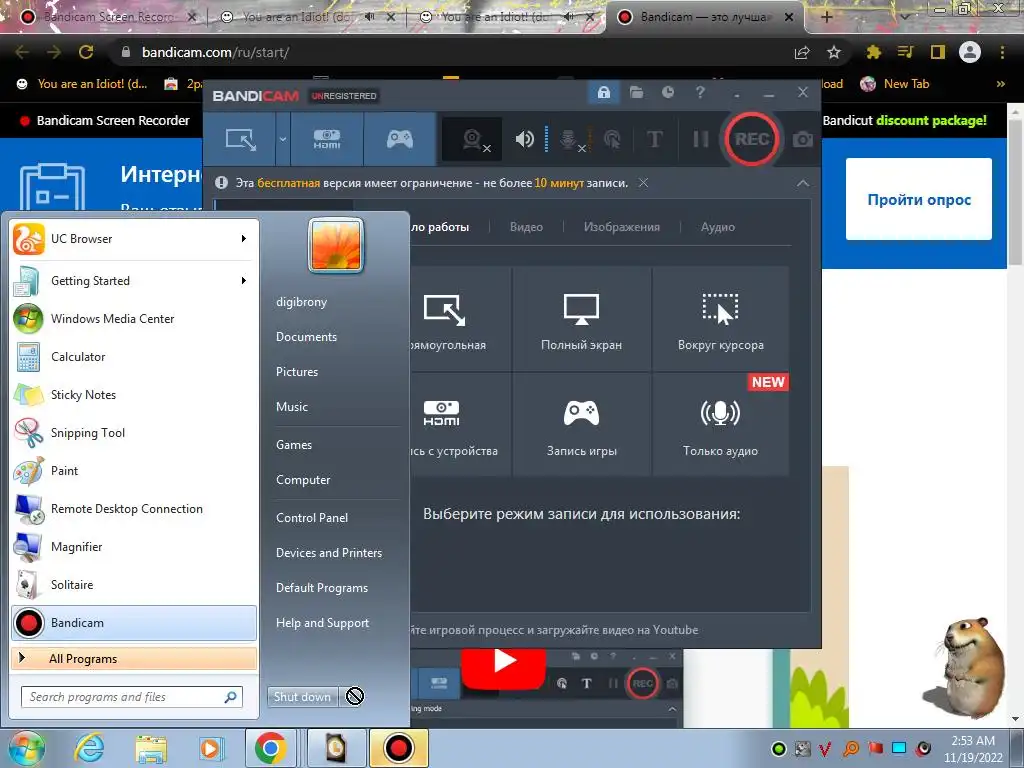The image size is (1024, 768).
Task: Choose the Запись игры mode tile
Action: 581,424
